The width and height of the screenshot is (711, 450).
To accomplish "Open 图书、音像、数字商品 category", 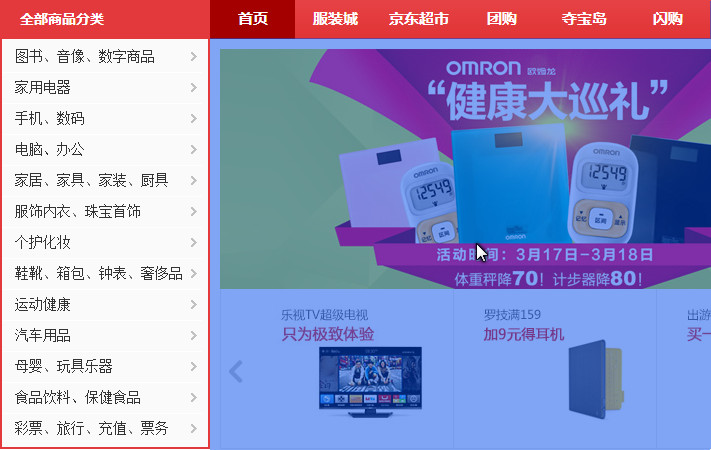I will click(x=85, y=56).
